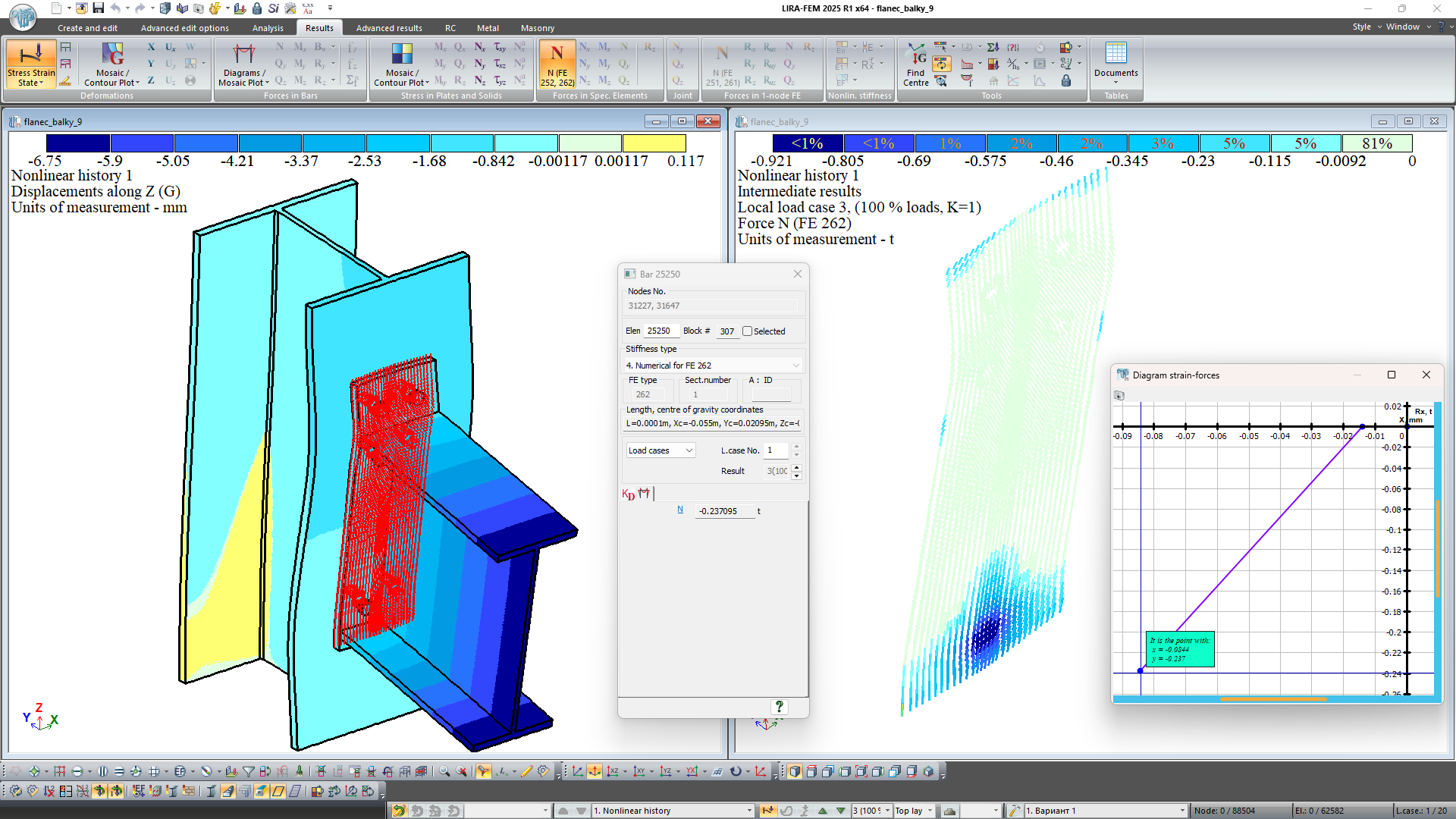
Task: Increment the L.case No. spinner
Action: tap(796, 447)
